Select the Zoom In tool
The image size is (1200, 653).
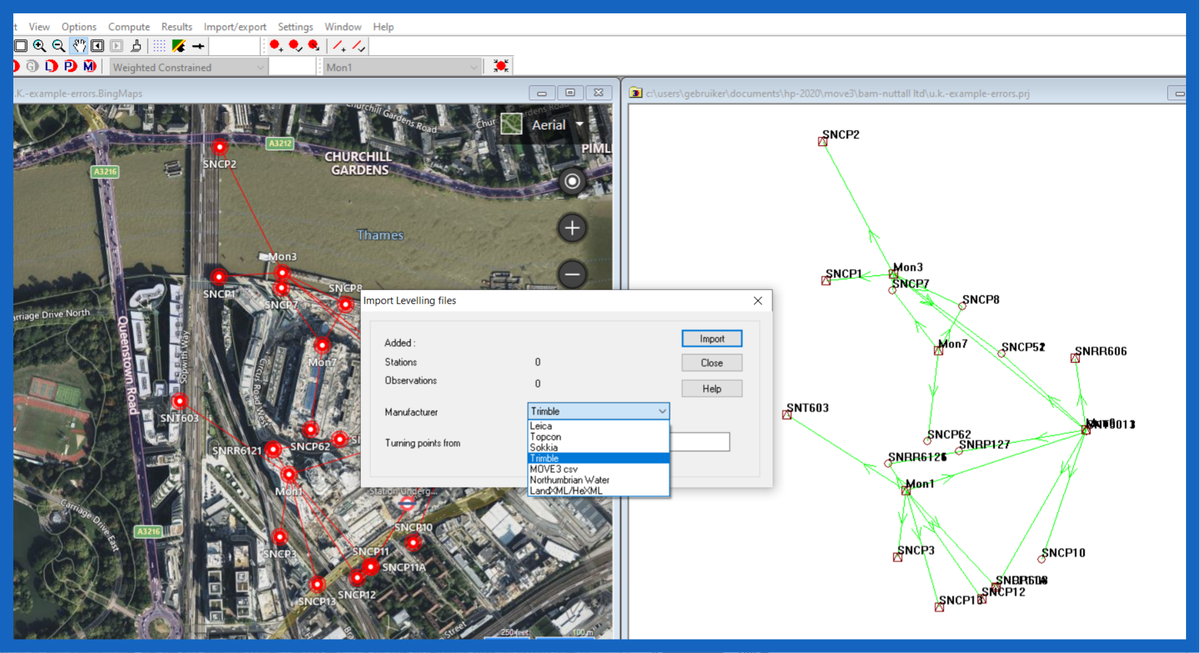coord(40,45)
